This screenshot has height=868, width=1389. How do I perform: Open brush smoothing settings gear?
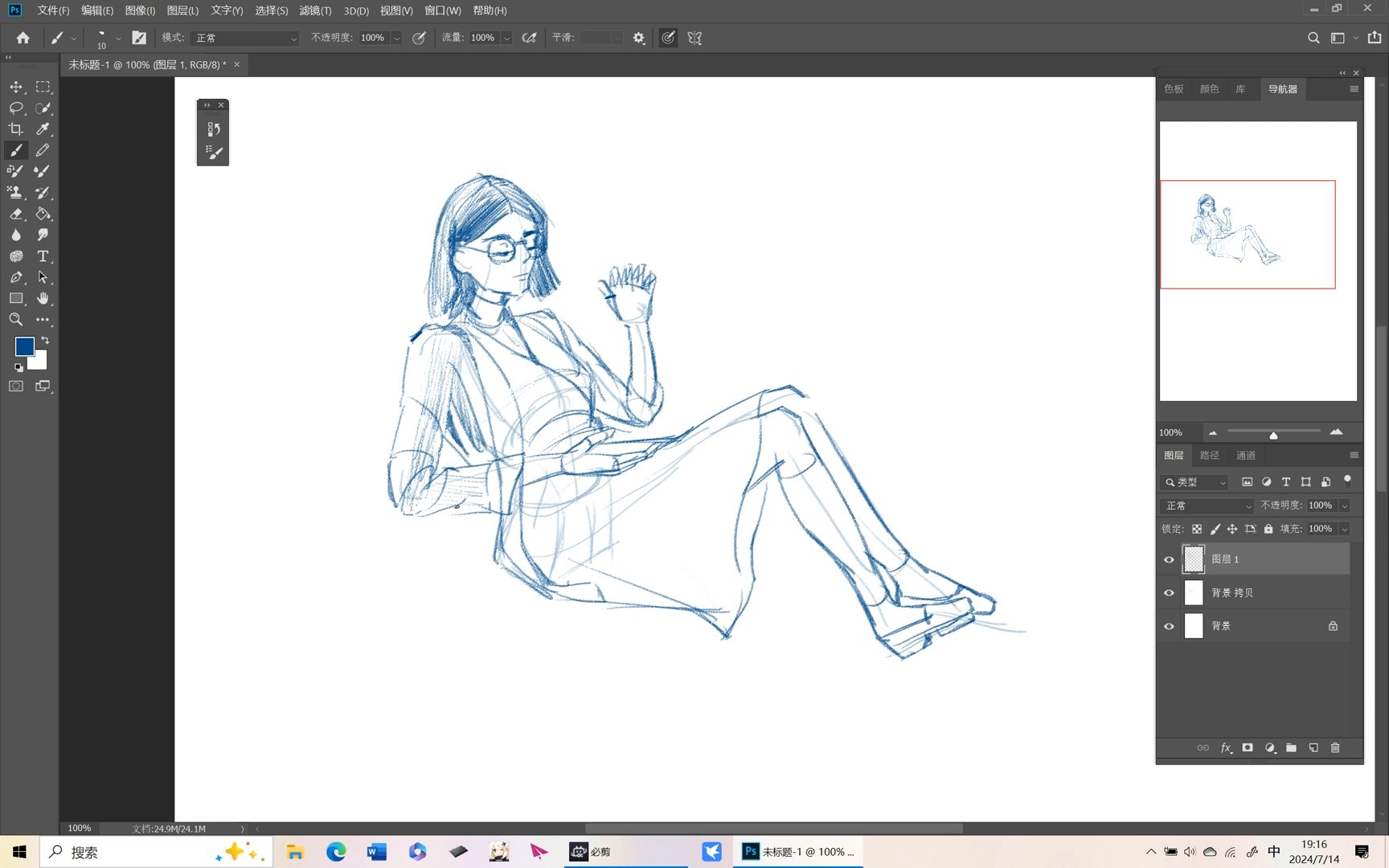click(639, 38)
